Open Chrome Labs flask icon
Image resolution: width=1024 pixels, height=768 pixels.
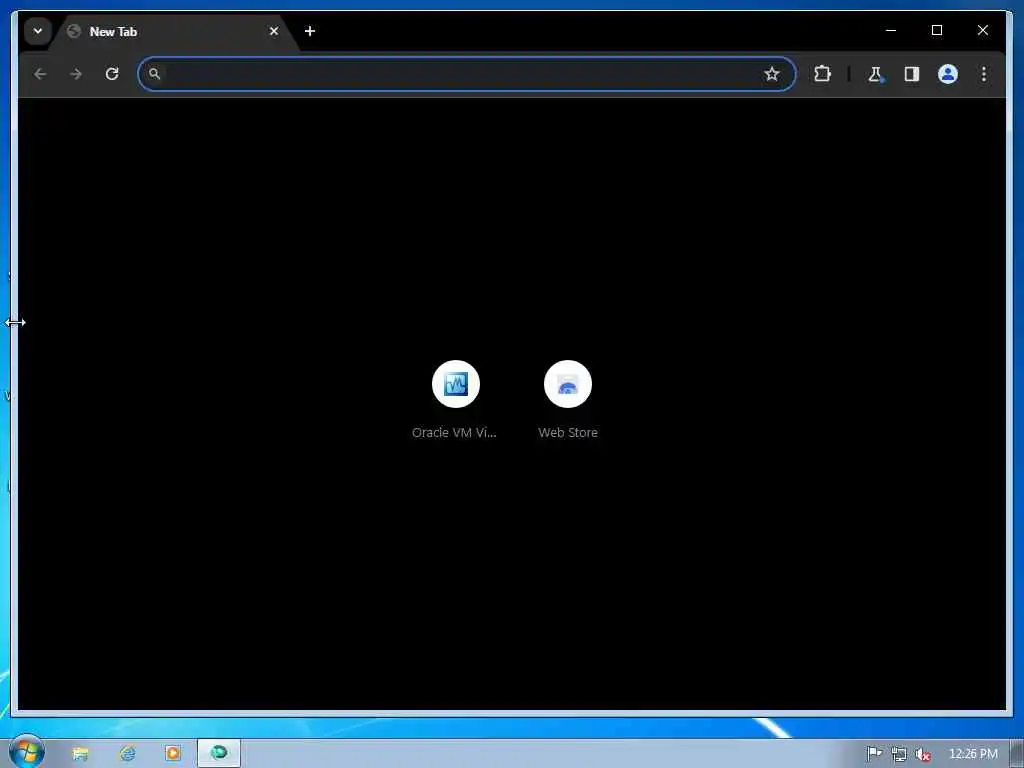876,74
